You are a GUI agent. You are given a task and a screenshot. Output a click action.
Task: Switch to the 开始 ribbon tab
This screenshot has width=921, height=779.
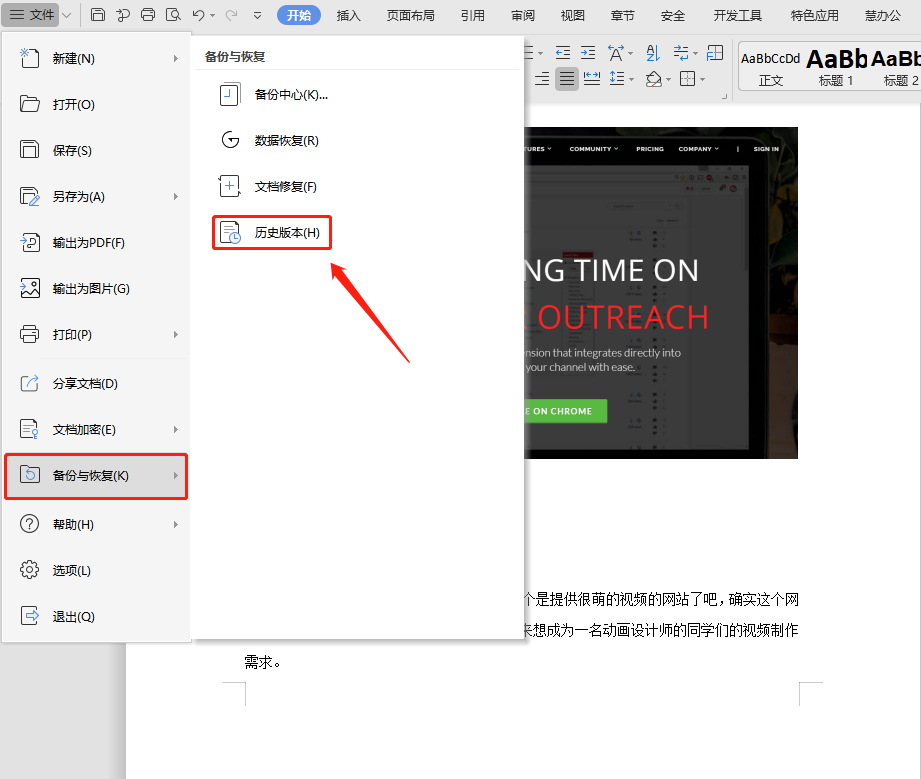point(299,15)
